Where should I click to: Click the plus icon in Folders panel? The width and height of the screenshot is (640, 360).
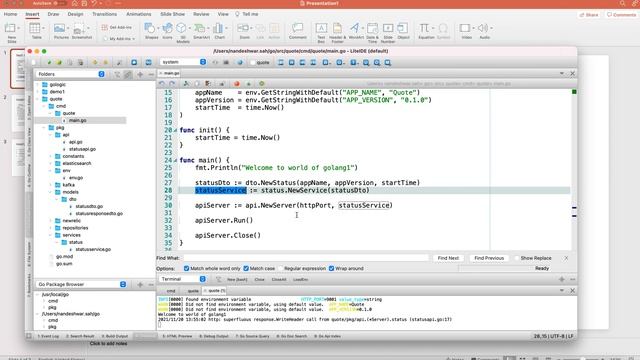(140, 74)
